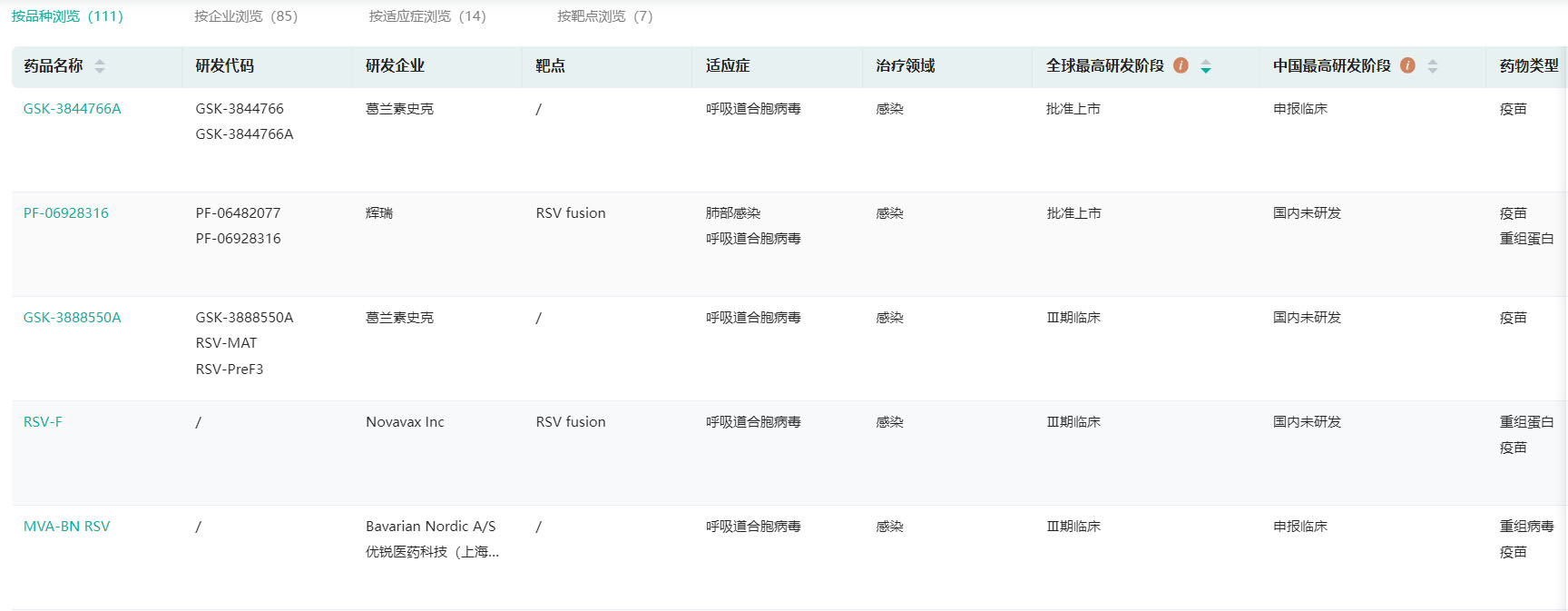Screen dimensions: 1568x611
Task: Click the 靶点 column header
Action: pos(550,66)
